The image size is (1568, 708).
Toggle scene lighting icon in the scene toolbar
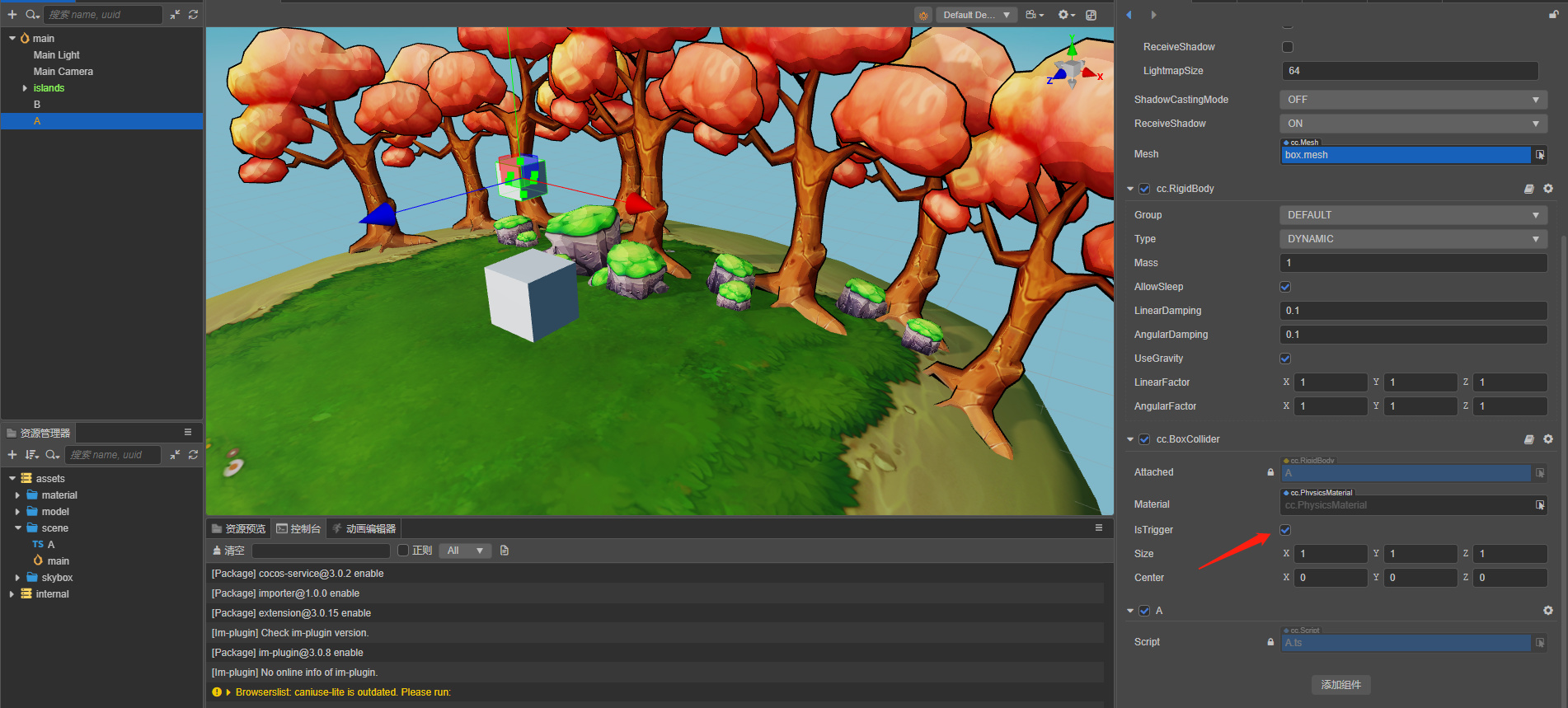923,15
